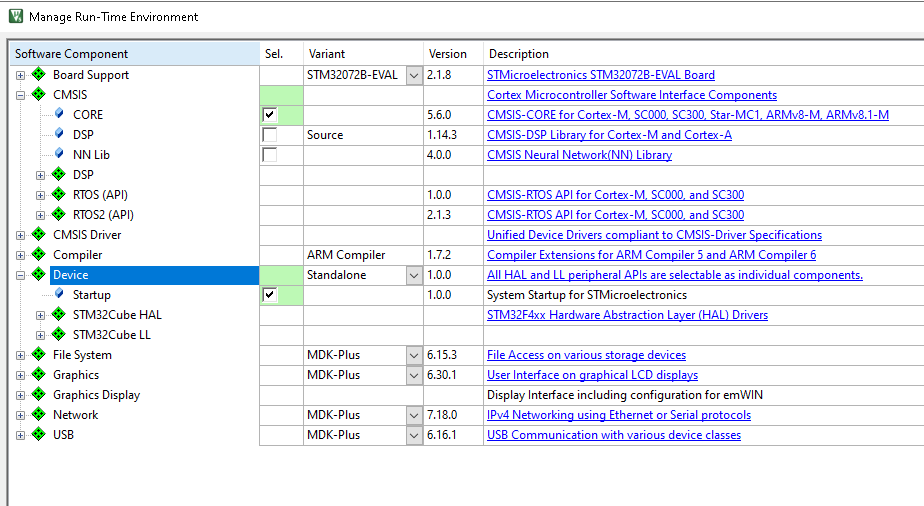Screen dimensions: 924x506
Task: Select the Graphics Display tree row
Action: (x=97, y=395)
